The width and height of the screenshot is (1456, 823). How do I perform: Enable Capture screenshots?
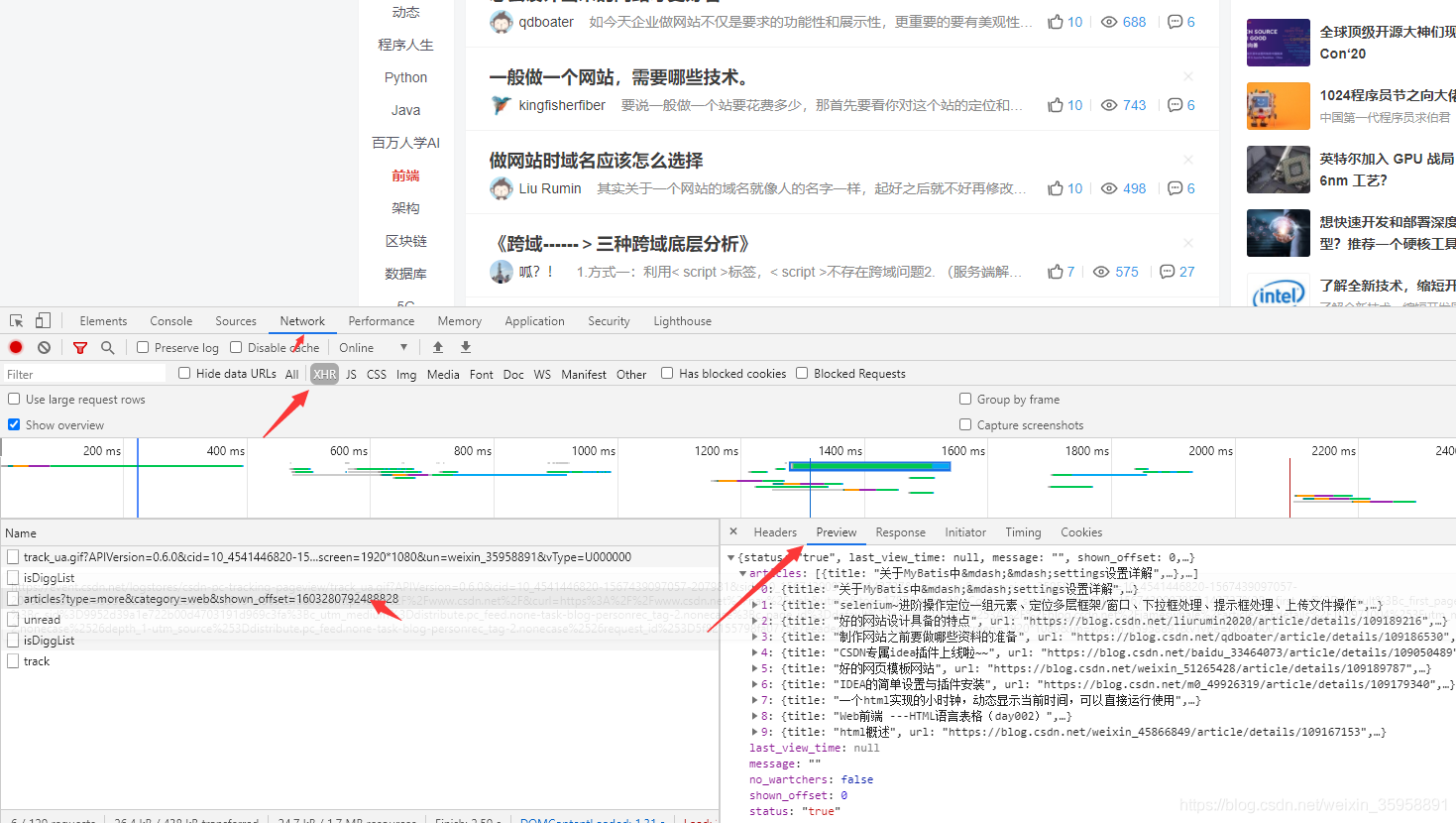[965, 424]
